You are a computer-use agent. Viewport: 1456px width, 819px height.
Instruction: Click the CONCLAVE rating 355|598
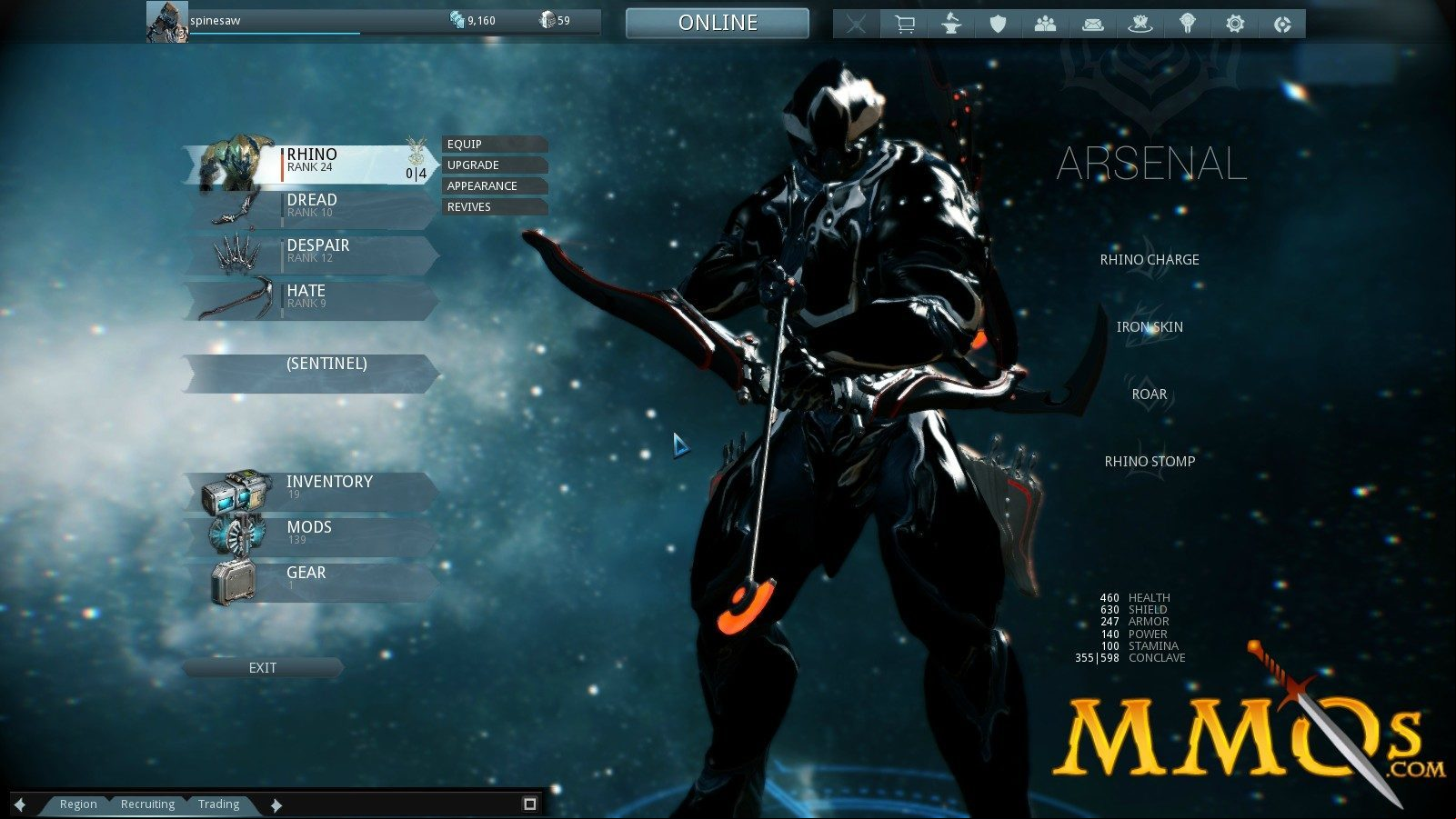click(1097, 658)
